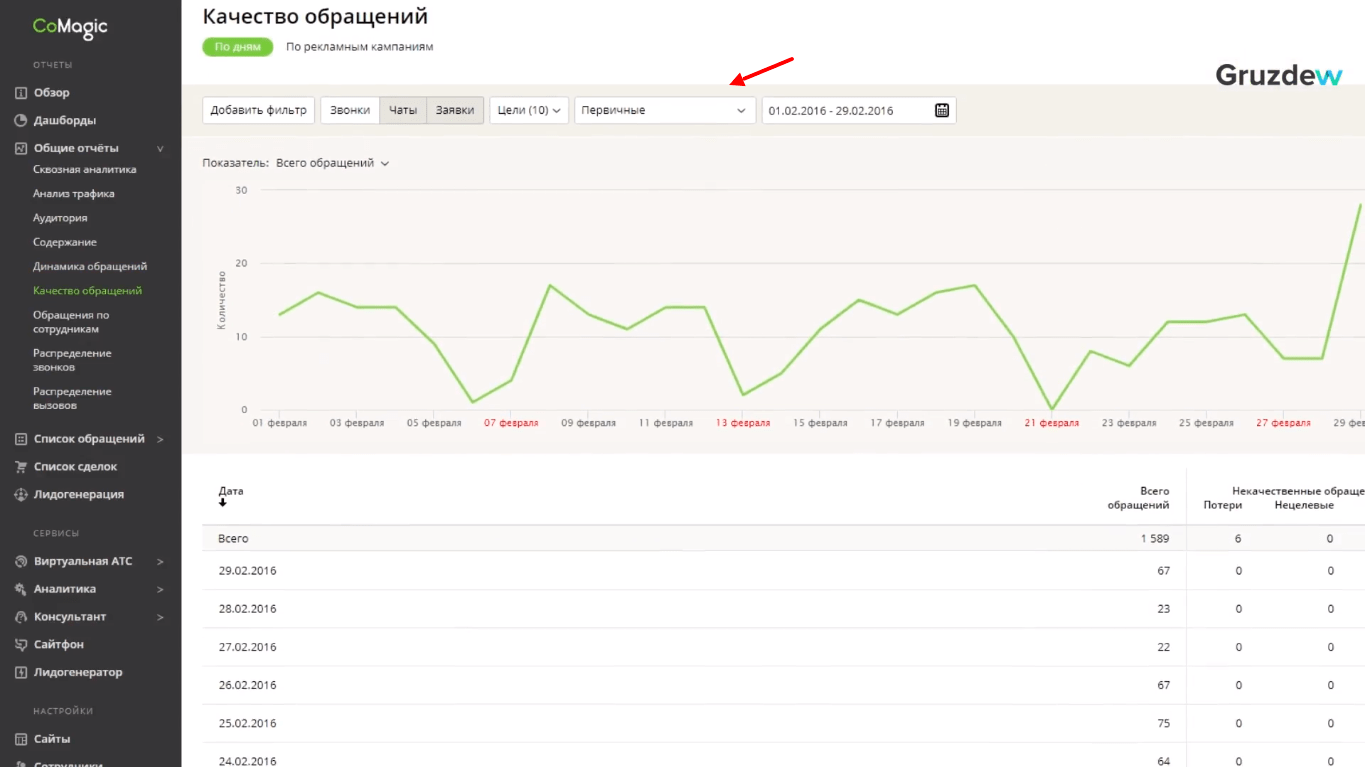Open the calendar date picker icon
Viewport: 1365px width, 767px height.
[x=942, y=110]
